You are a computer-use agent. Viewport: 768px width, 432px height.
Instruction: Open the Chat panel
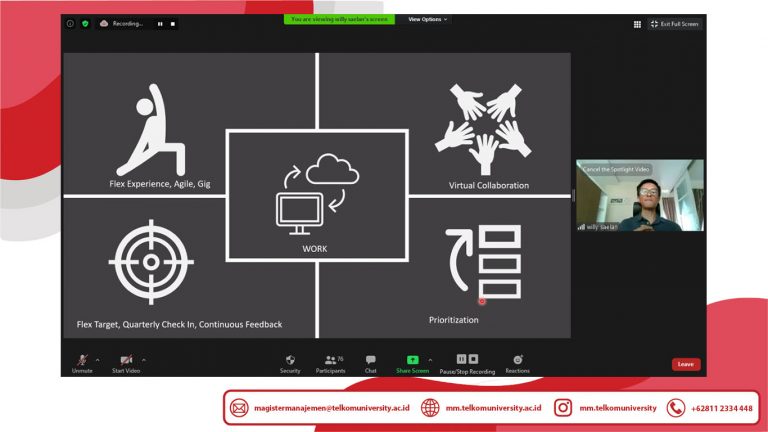pyautogui.click(x=370, y=361)
